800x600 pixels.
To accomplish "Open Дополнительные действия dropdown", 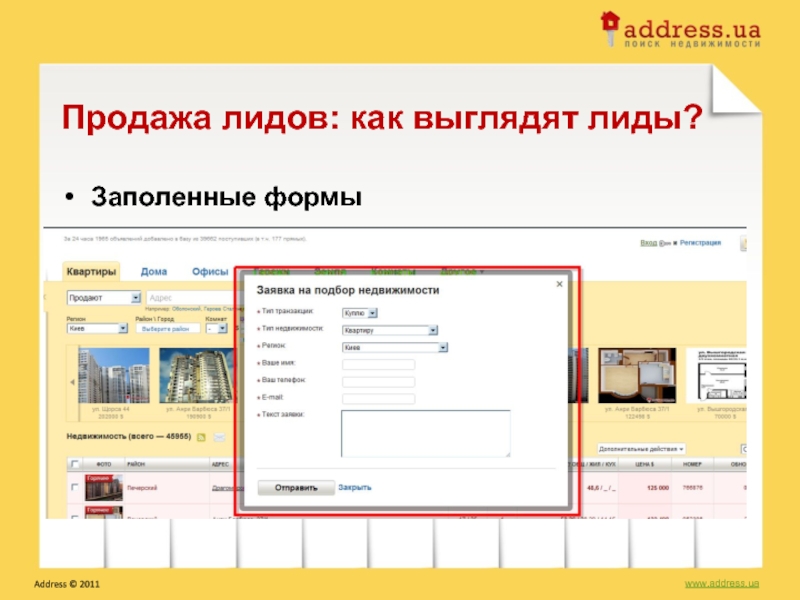I will [x=641, y=449].
